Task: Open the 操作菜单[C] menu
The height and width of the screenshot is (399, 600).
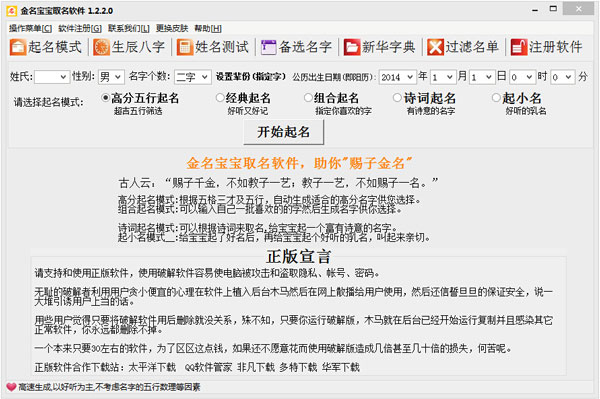Action: 30,28
